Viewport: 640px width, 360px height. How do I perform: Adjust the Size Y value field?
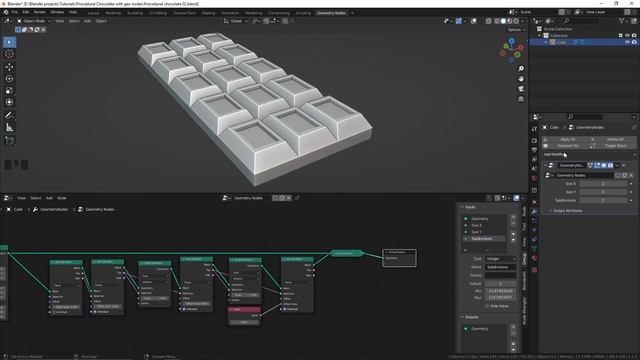tap(603, 192)
